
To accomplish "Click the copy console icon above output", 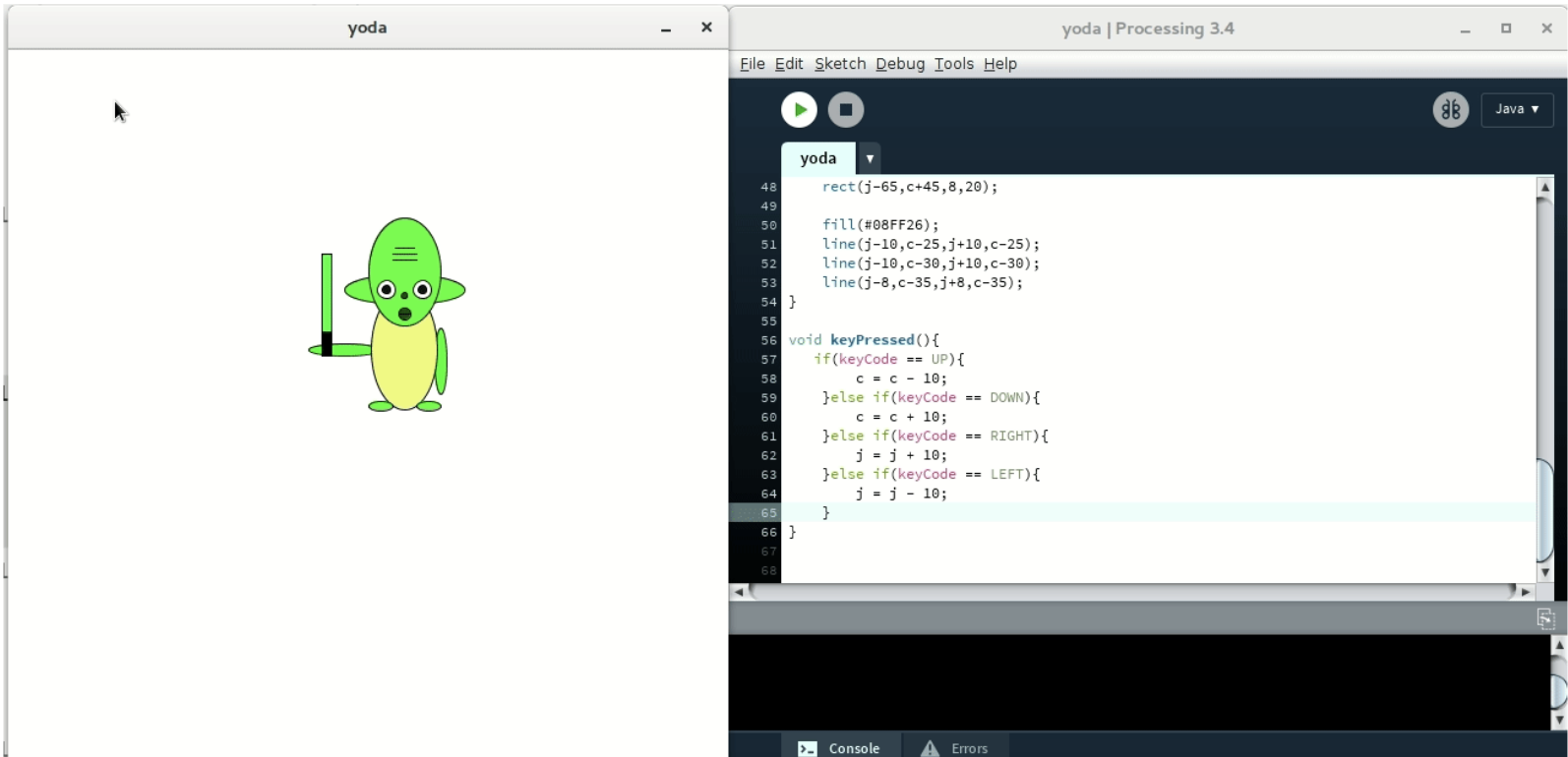I will pos(1545,617).
